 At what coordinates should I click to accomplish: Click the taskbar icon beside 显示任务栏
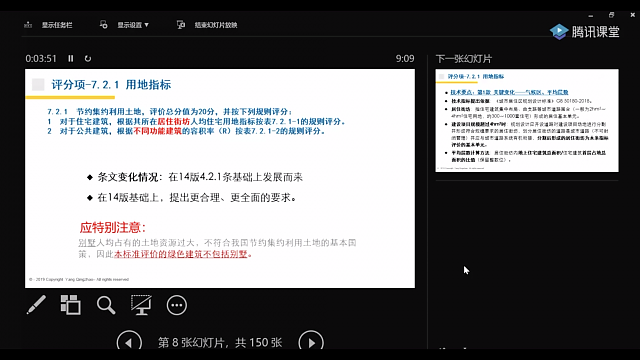(28, 25)
